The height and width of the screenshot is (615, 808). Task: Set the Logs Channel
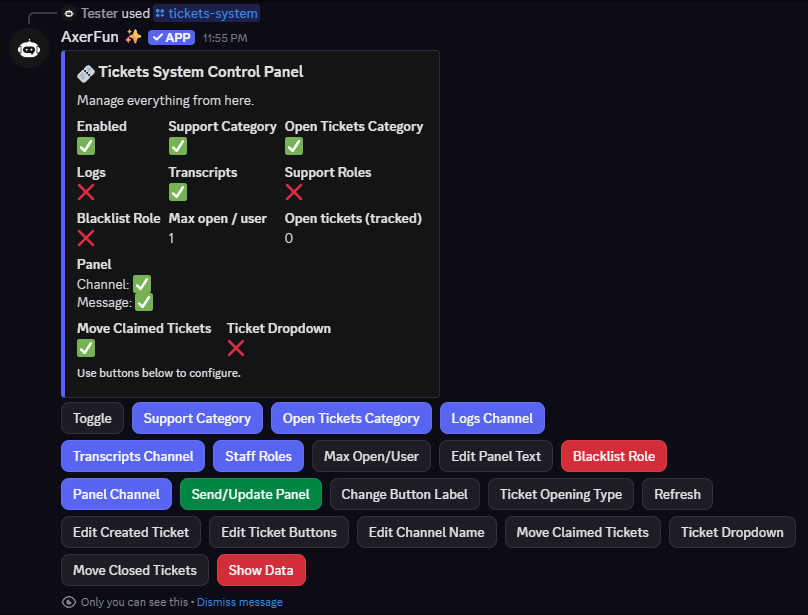[493, 418]
